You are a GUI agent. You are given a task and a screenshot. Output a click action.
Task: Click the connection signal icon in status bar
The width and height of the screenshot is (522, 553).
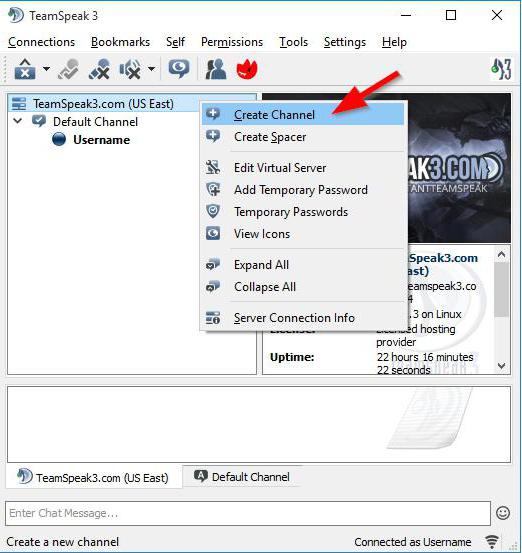(x=492, y=542)
